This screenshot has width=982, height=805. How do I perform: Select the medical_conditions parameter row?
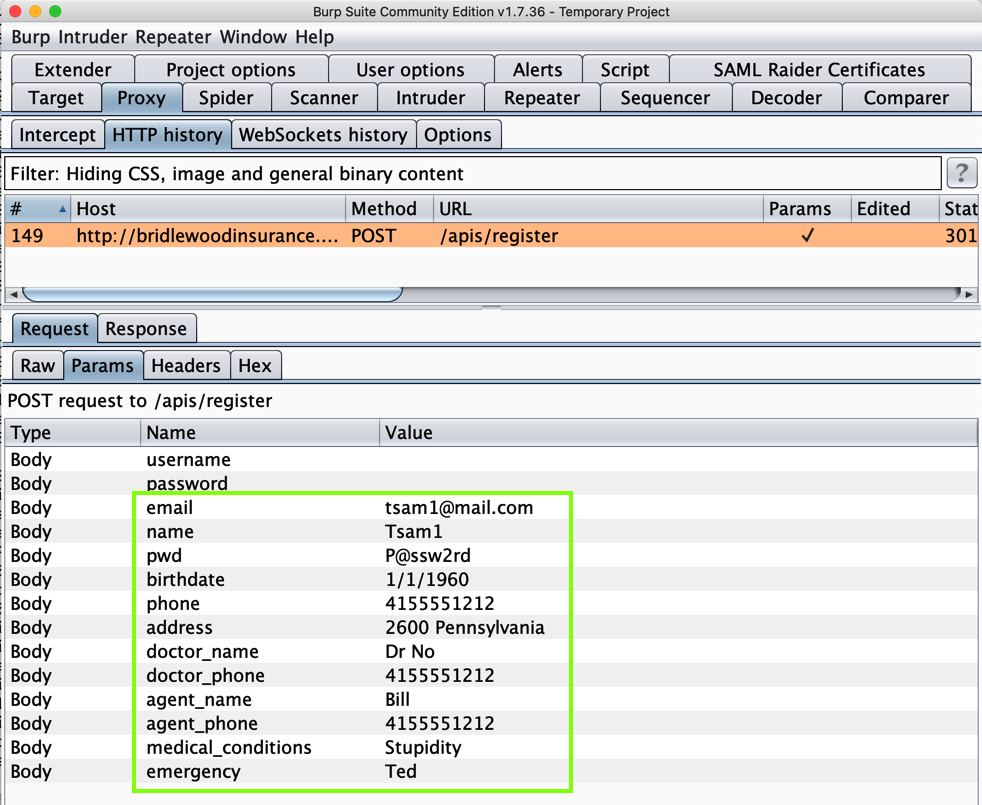pyautogui.click(x=229, y=748)
